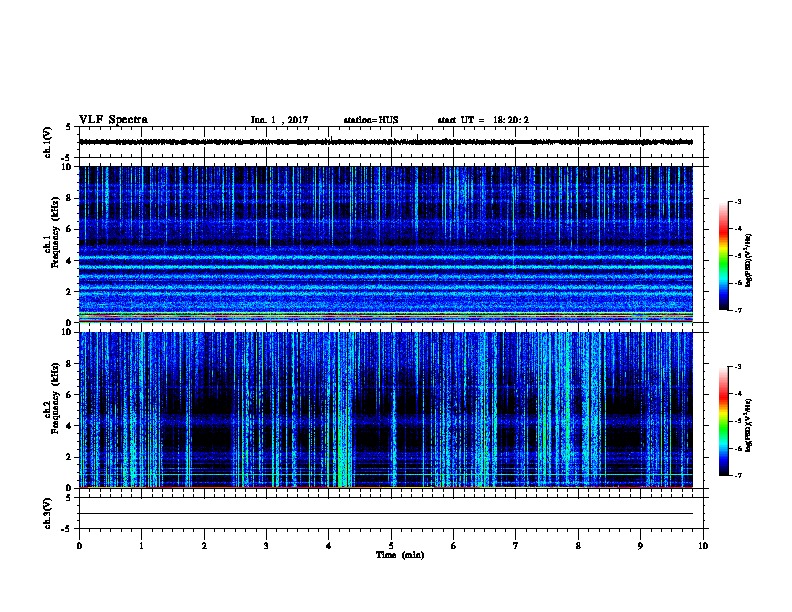Click the "10" tick on the time axis

[x=703, y=546]
